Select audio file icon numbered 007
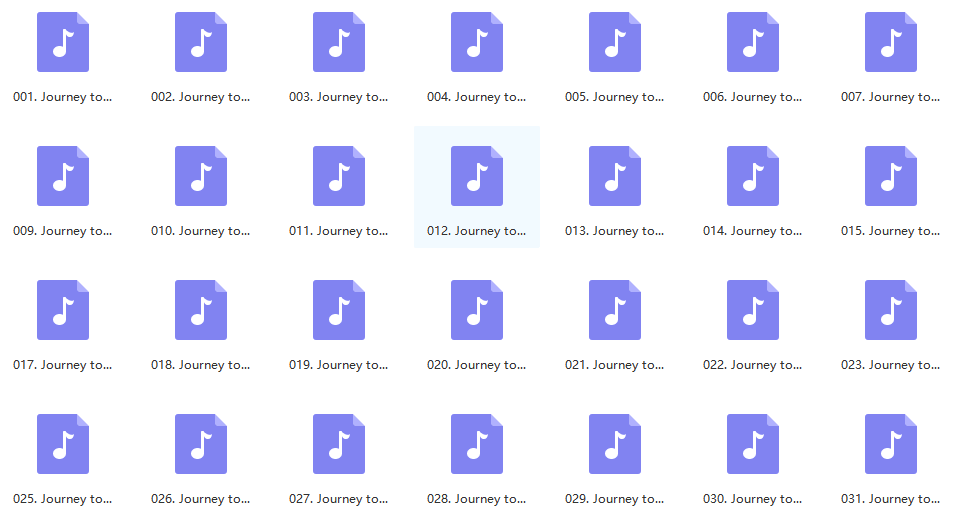The image size is (961, 522). (890, 42)
